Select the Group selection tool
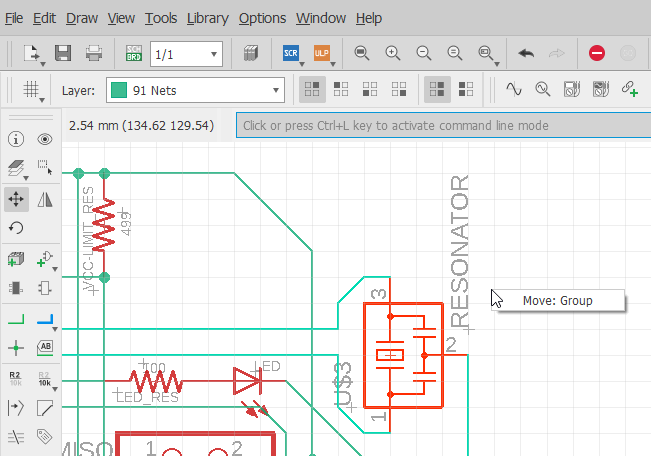 coord(45,167)
